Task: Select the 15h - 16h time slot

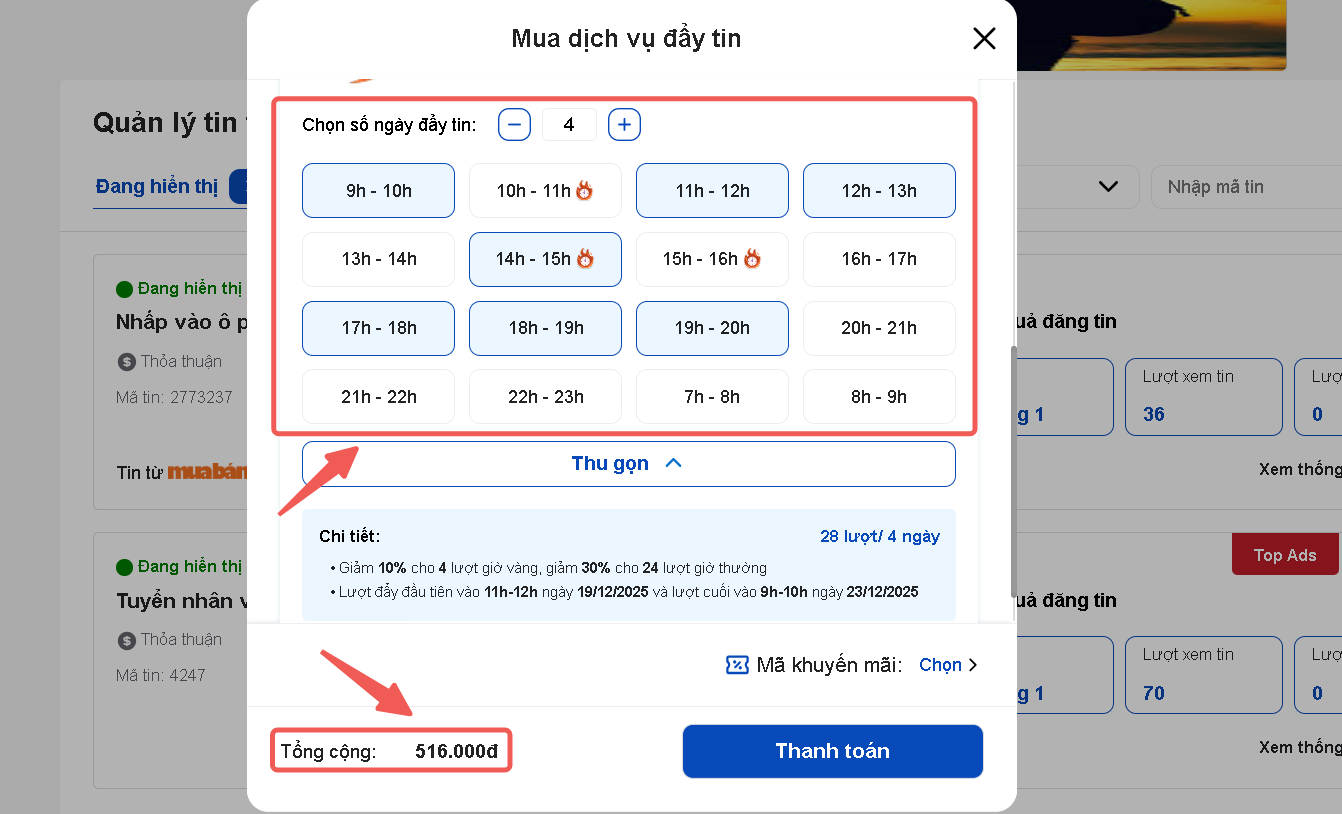Action: (x=712, y=259)
